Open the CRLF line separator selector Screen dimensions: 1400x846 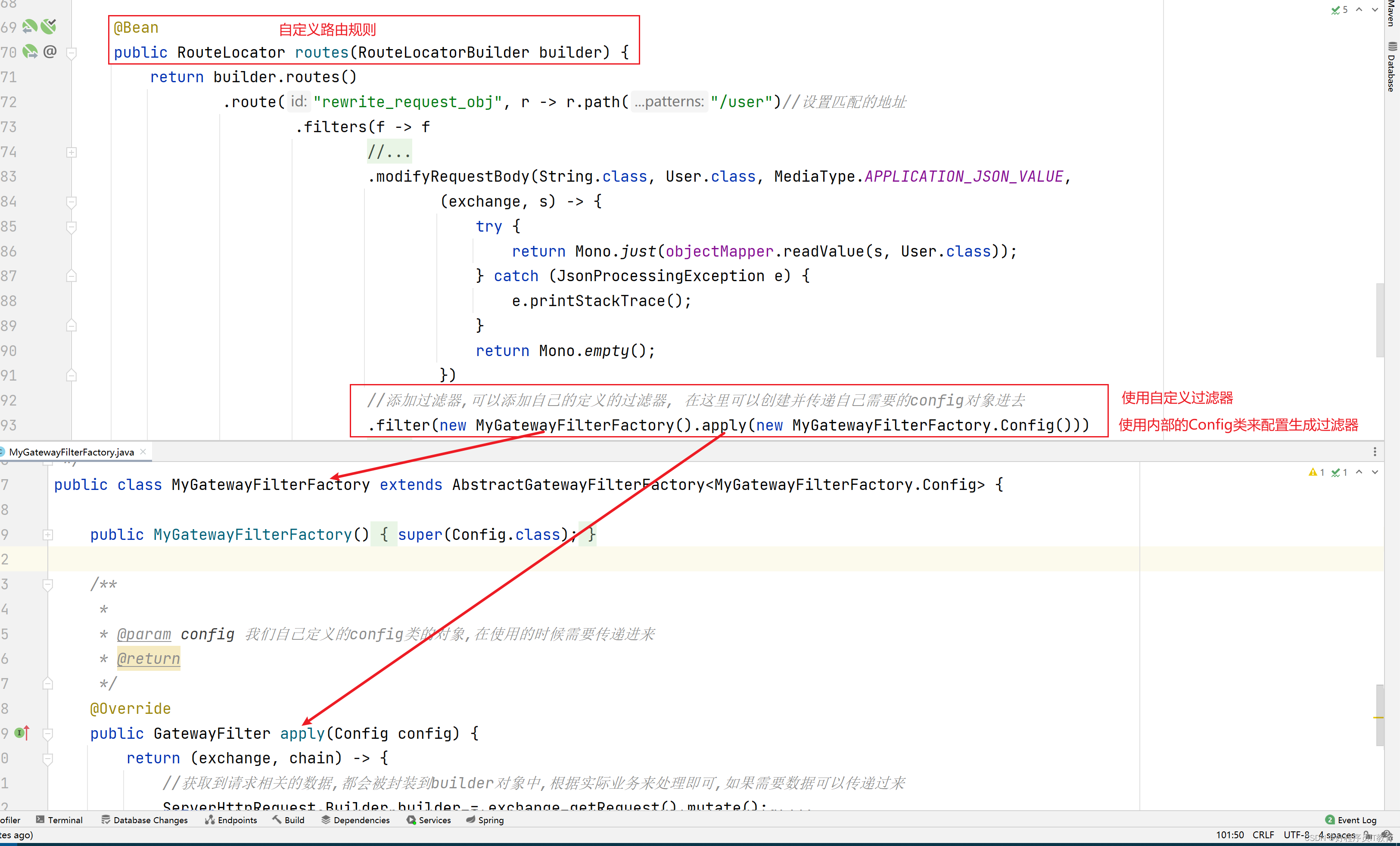(1263, 835)
